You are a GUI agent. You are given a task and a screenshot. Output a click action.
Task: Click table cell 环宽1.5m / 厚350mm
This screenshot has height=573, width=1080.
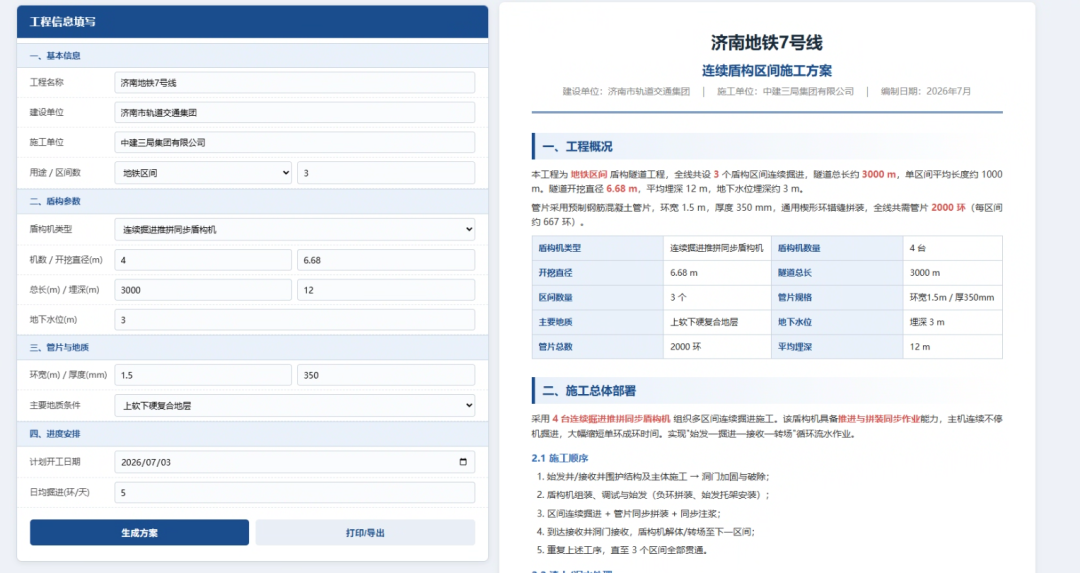(x=952, y=298)
